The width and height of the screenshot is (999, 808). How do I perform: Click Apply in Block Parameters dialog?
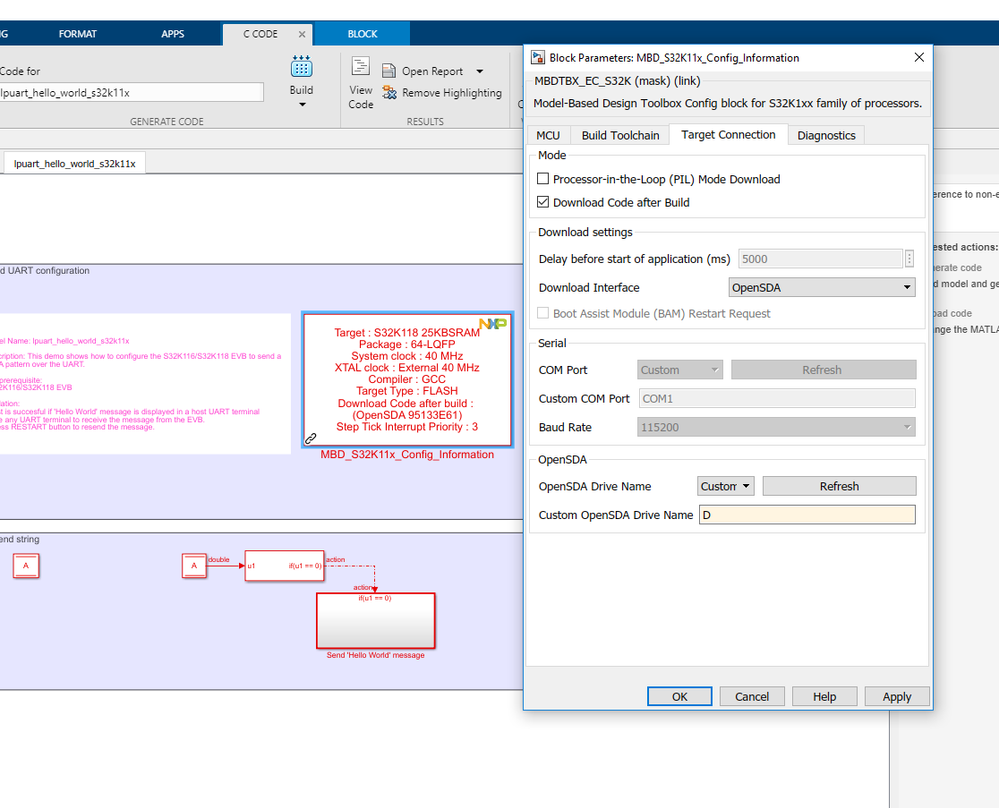(x=897, y=696)
